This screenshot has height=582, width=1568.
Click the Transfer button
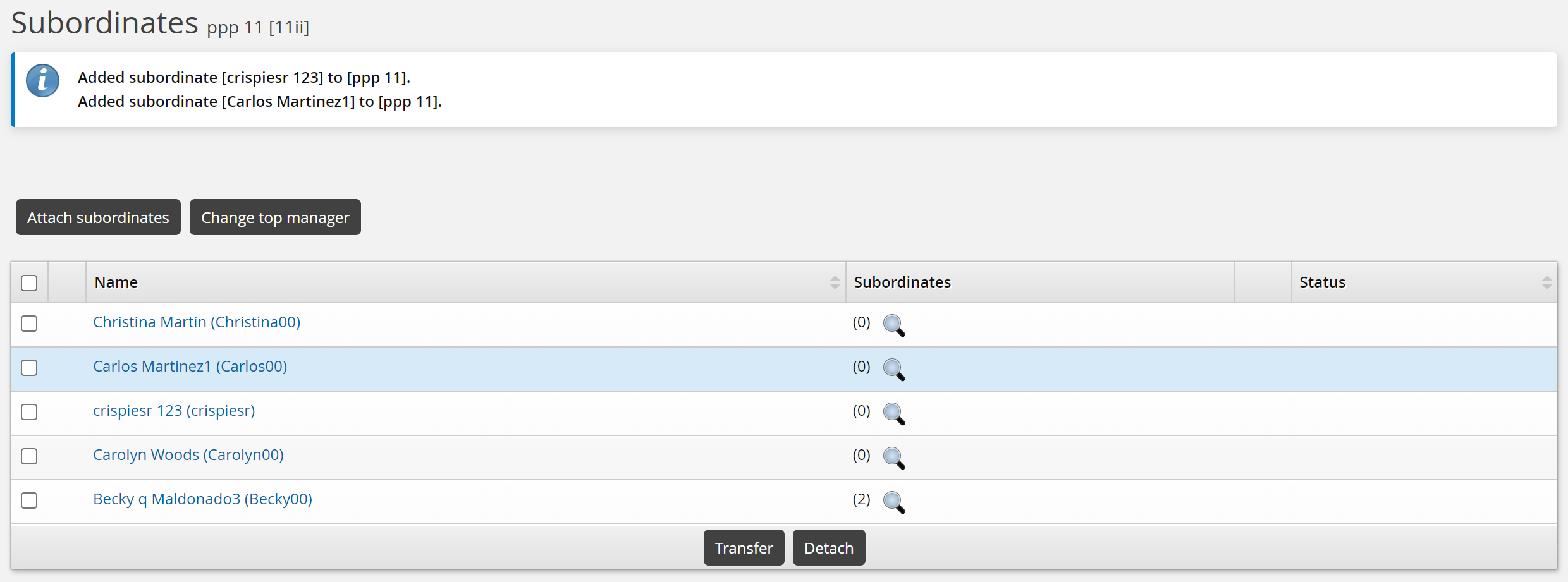[x=744, y=548]
